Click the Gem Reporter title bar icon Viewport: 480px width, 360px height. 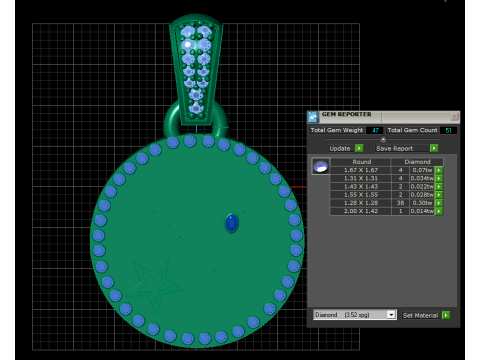point(313,117)
